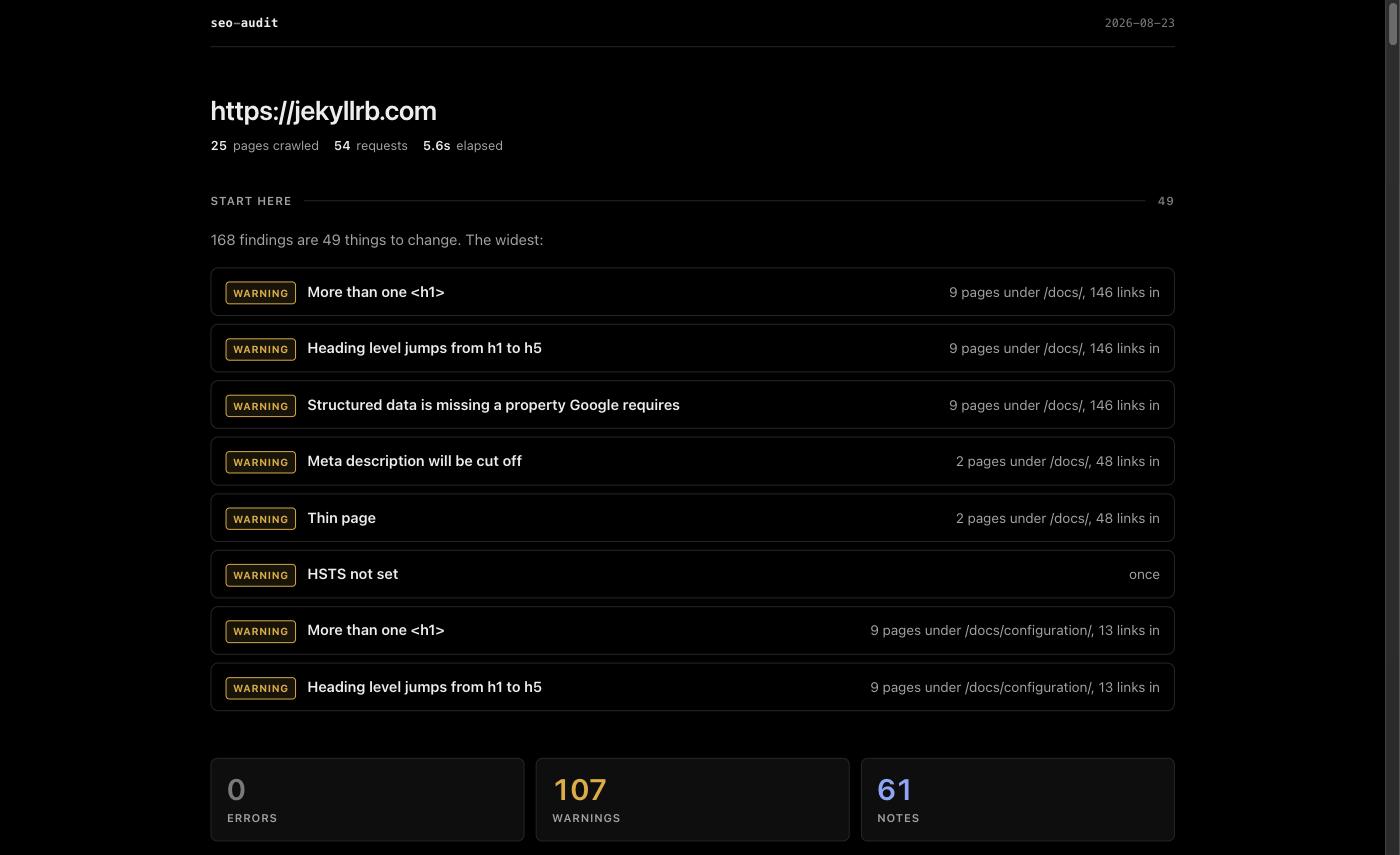Image resolution: width=1400 pixels, height=855 pixels.
Task: Open the 'Thin page' finding row
Action: pos(692,518)
